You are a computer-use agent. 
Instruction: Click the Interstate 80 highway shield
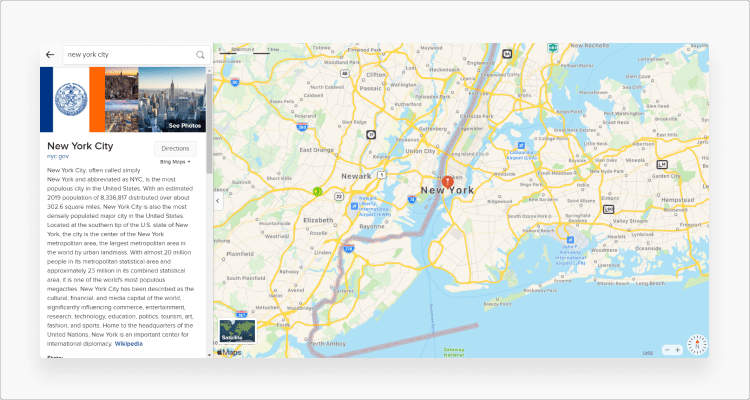pyautogui.click(x=234, y=82)
